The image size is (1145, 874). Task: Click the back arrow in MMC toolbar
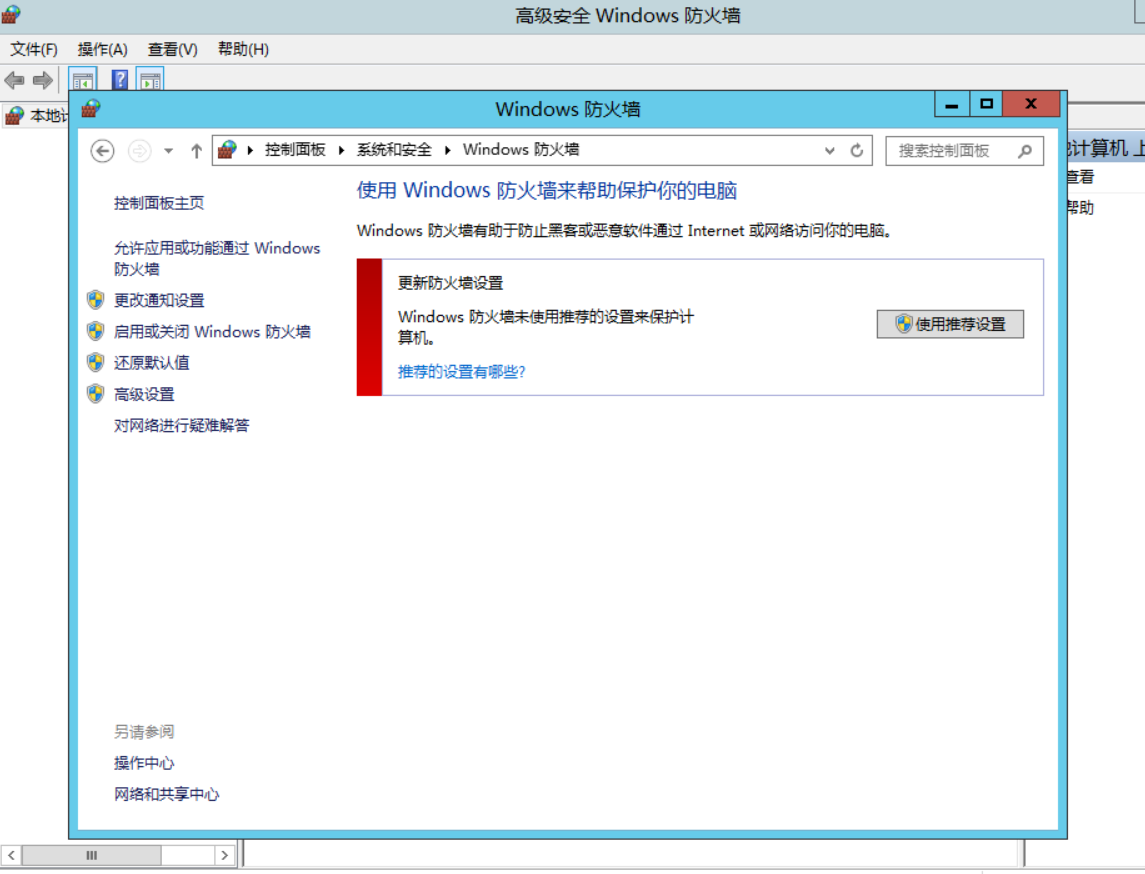coord(15,80)
